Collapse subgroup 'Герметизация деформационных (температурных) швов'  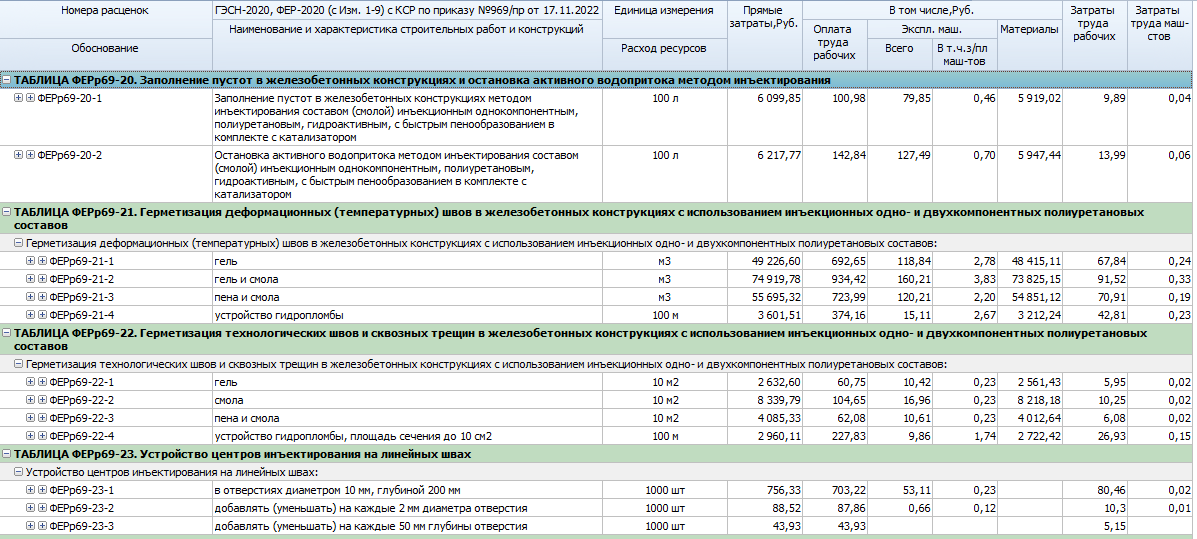coord(18,243)
